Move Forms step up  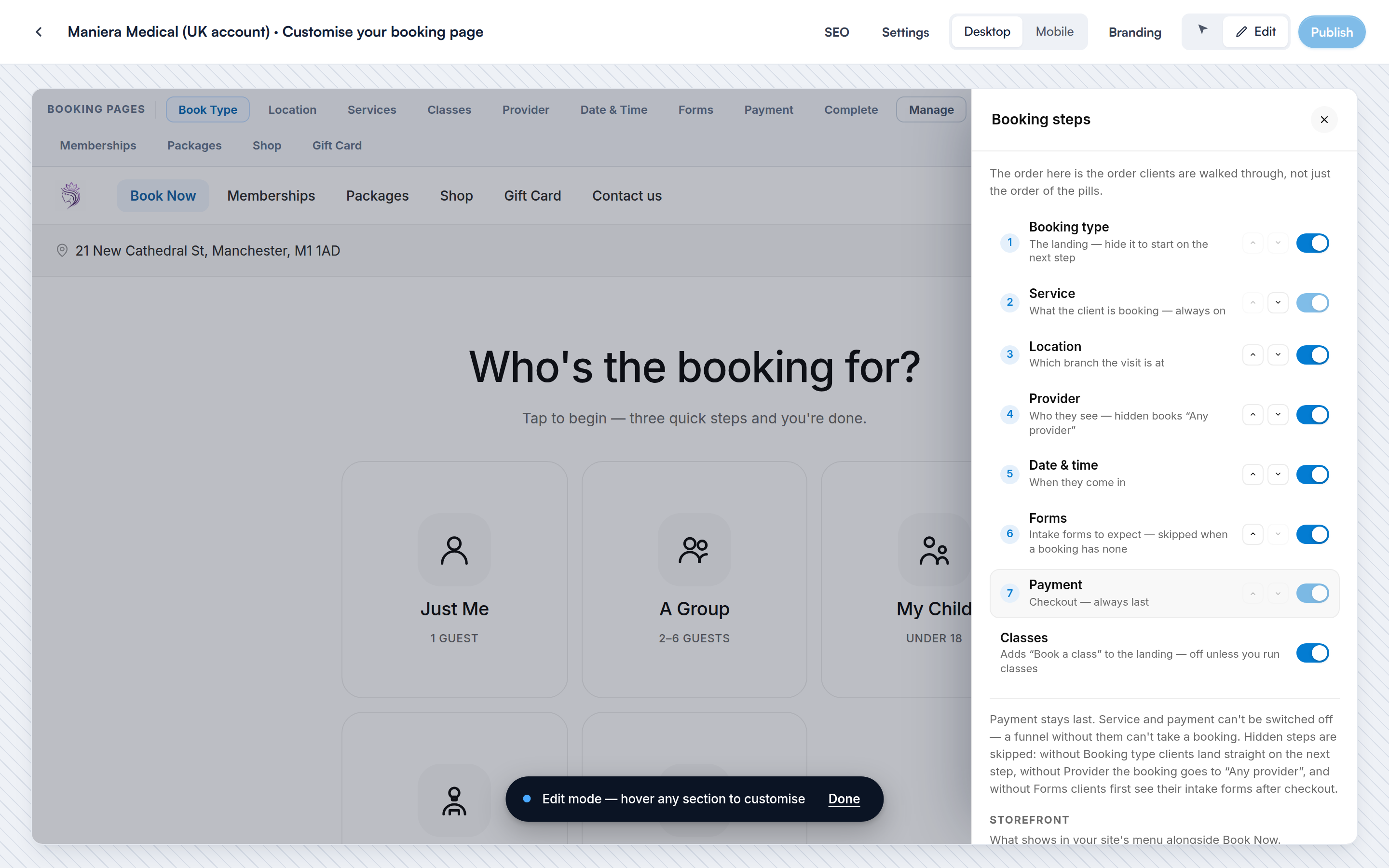[x=1253, y=534]
